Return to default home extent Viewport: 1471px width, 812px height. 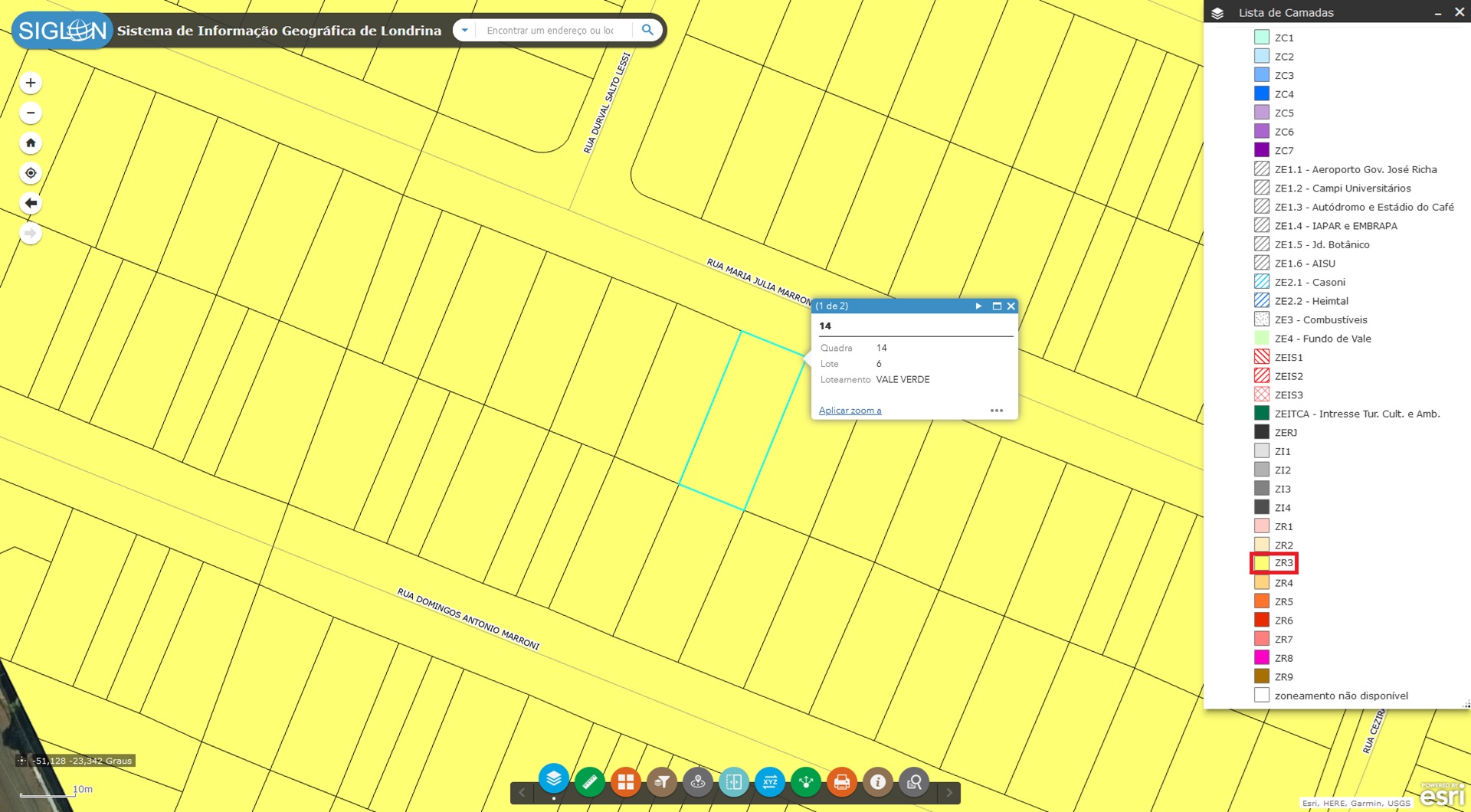[x=31, y=142]
